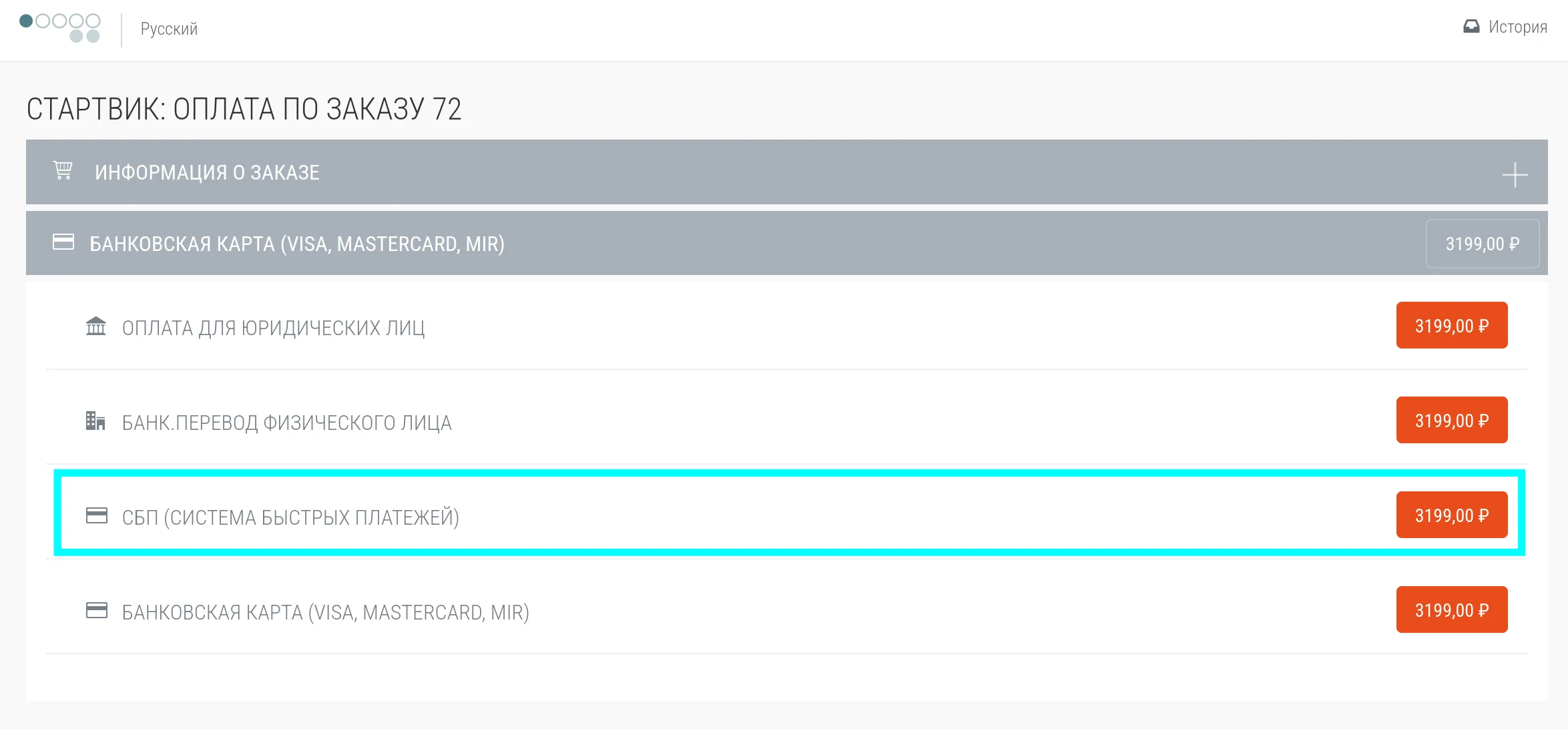Click the dotted logo in the header
Viewport: 1568px width, 729px height.
tap(60, 28)
